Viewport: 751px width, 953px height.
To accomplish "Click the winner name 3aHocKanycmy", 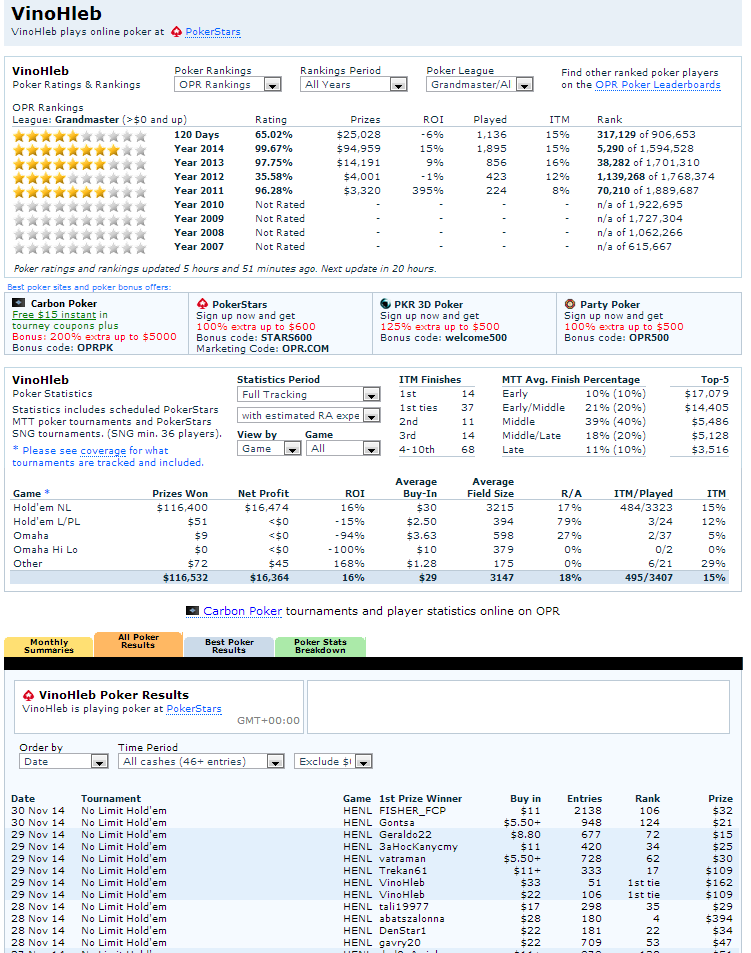I will pyautogui.click(x=418, y=847).
